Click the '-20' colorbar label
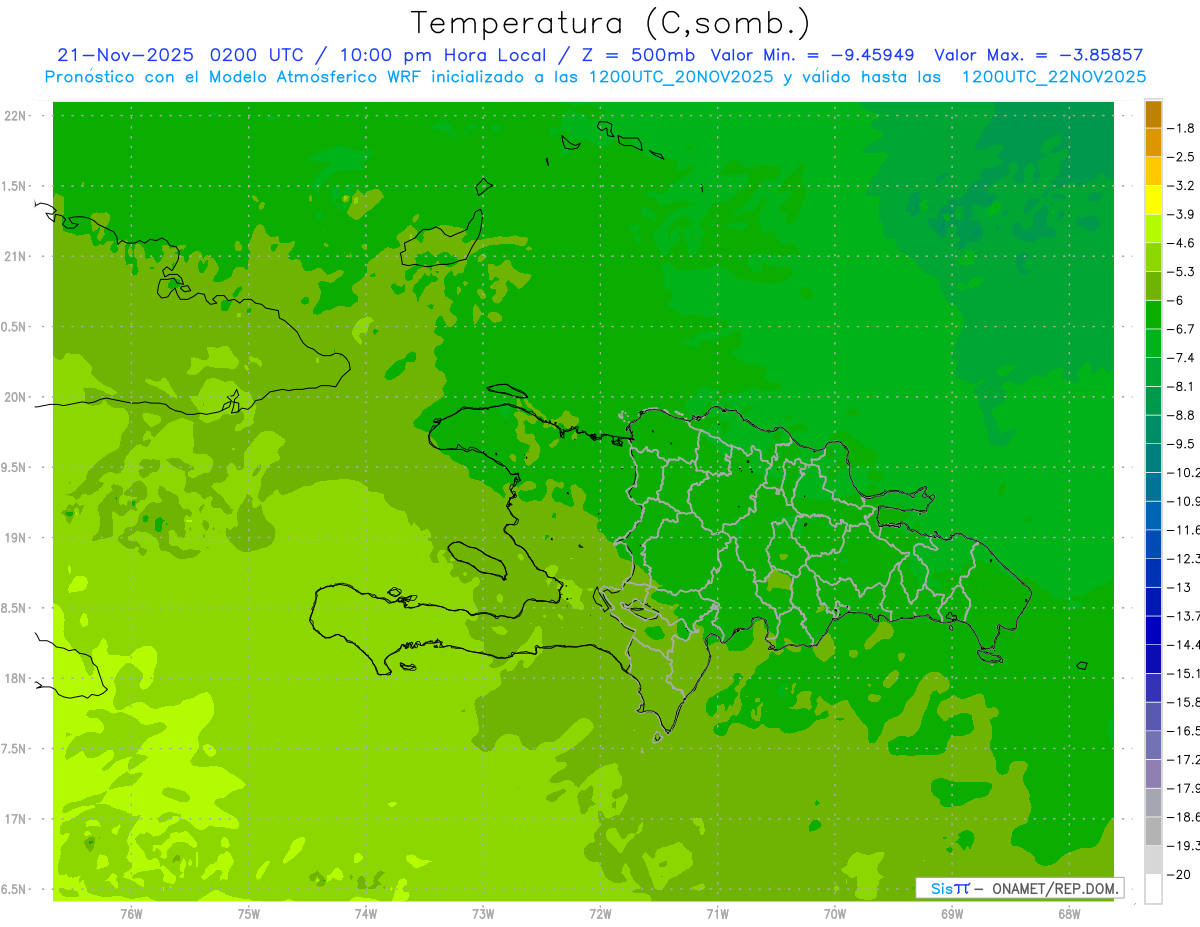 [1179, 874]
